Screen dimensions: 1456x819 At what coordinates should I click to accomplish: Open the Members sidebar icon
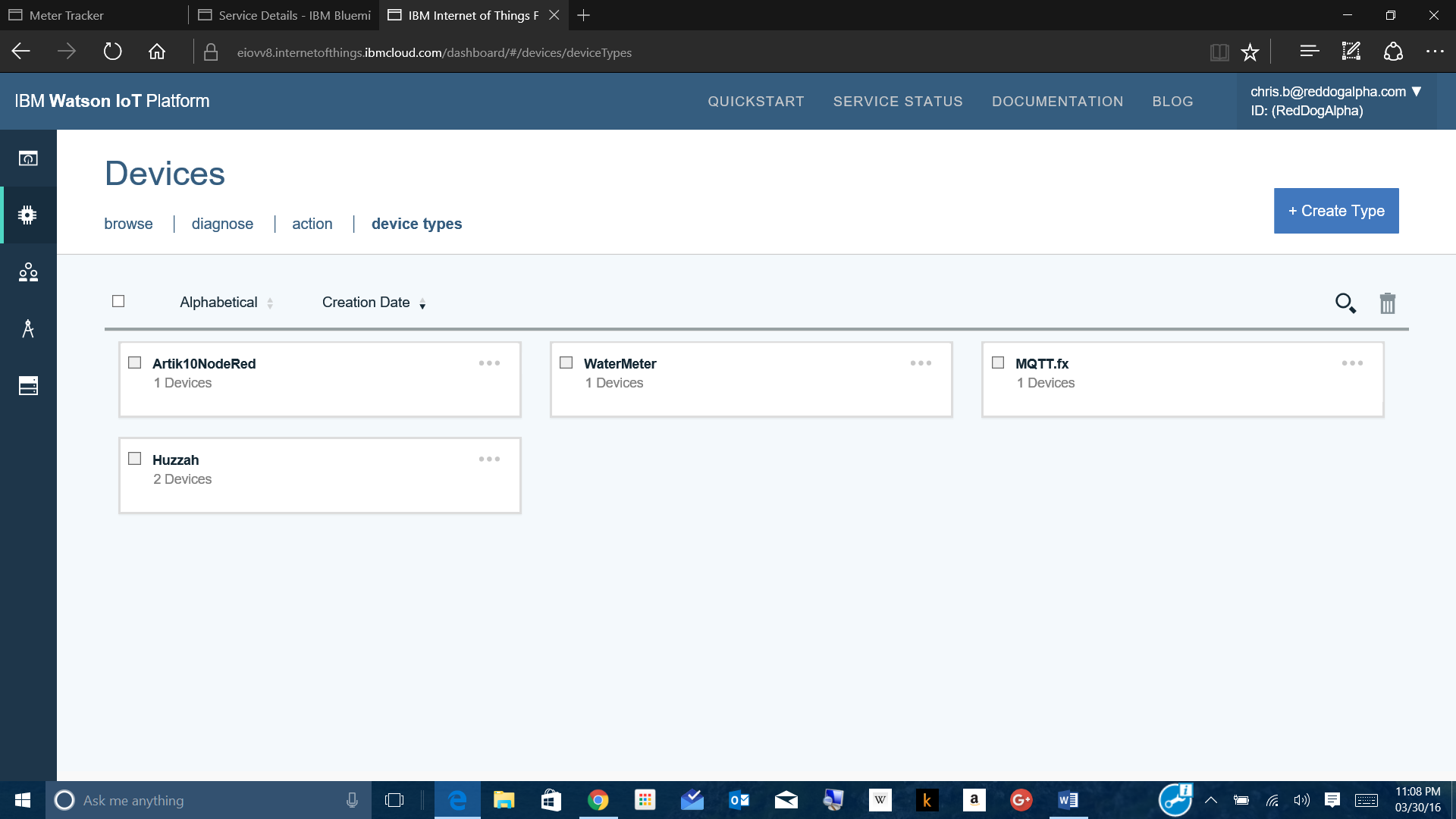pos(28,272)
